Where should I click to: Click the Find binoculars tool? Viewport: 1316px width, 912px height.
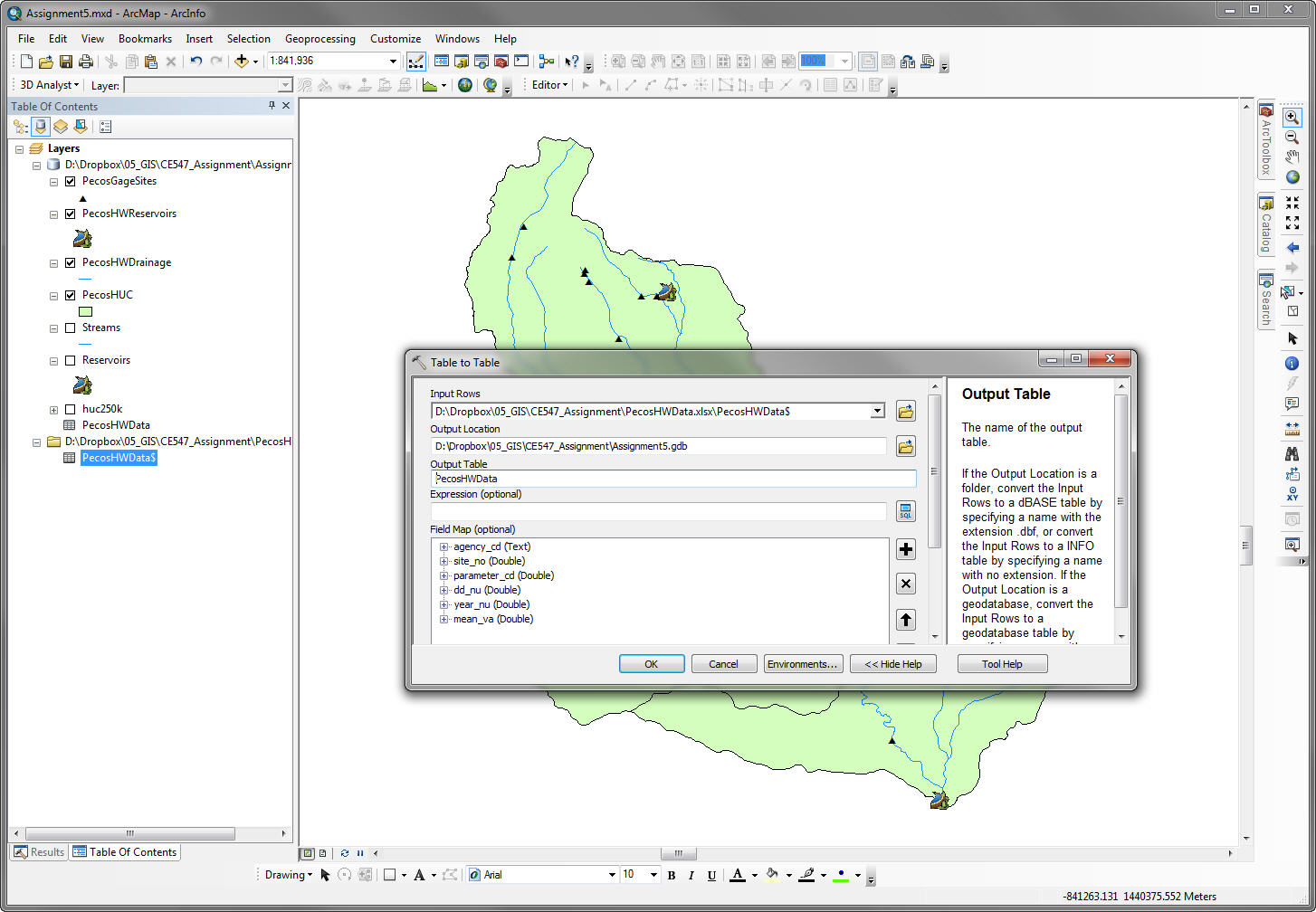[1292, 454]
